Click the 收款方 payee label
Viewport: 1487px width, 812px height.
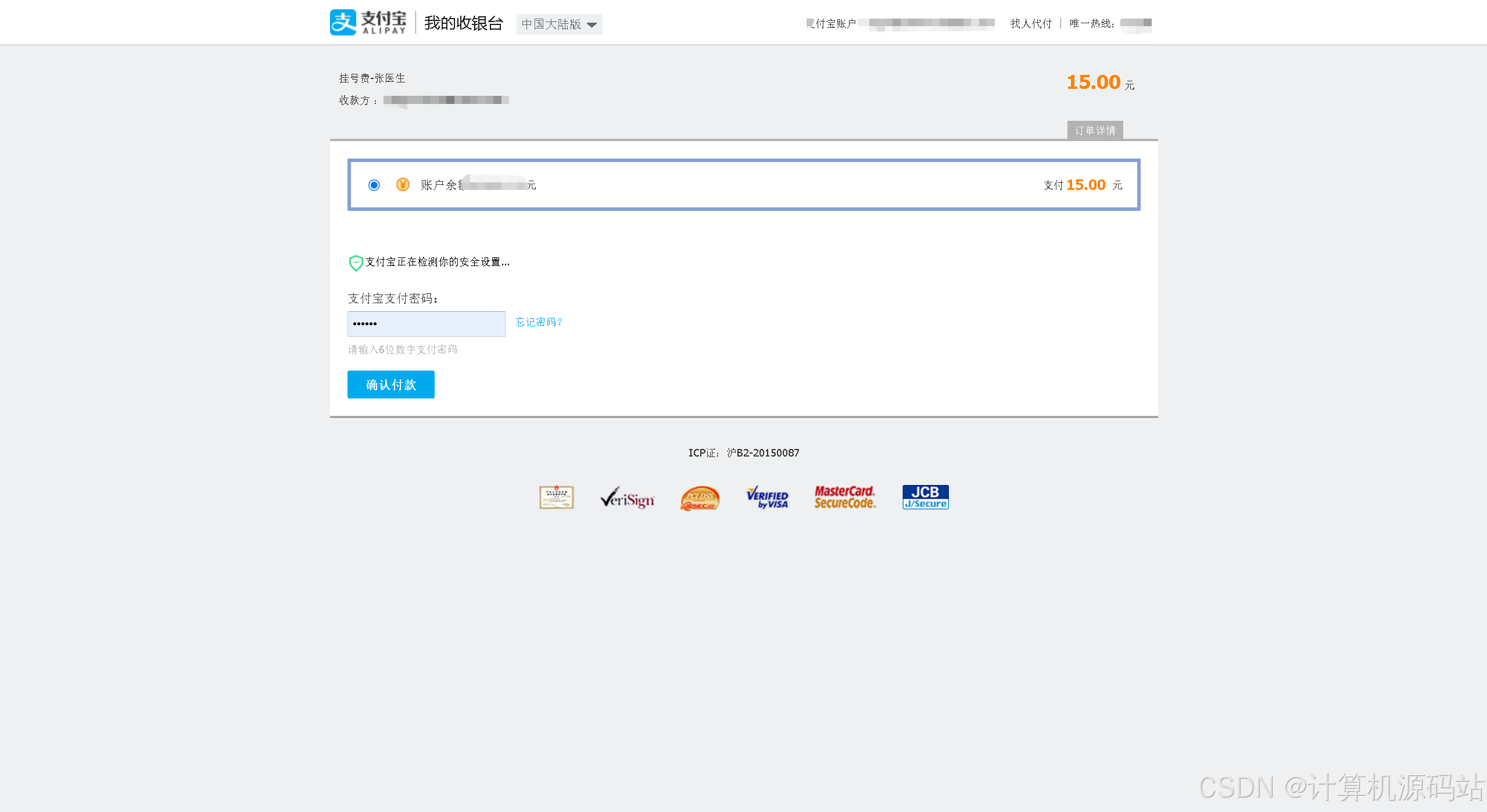pos(358,100)
